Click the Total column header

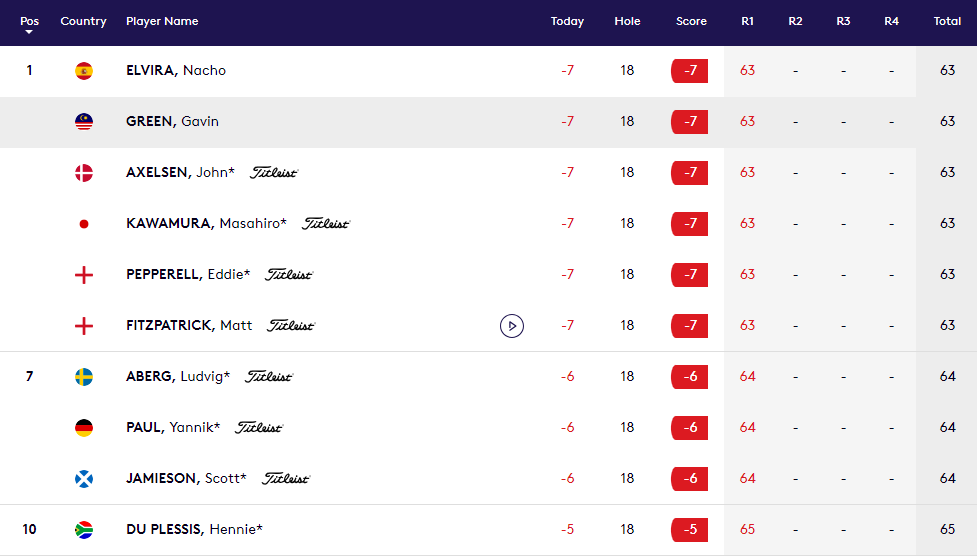[947, 21]
